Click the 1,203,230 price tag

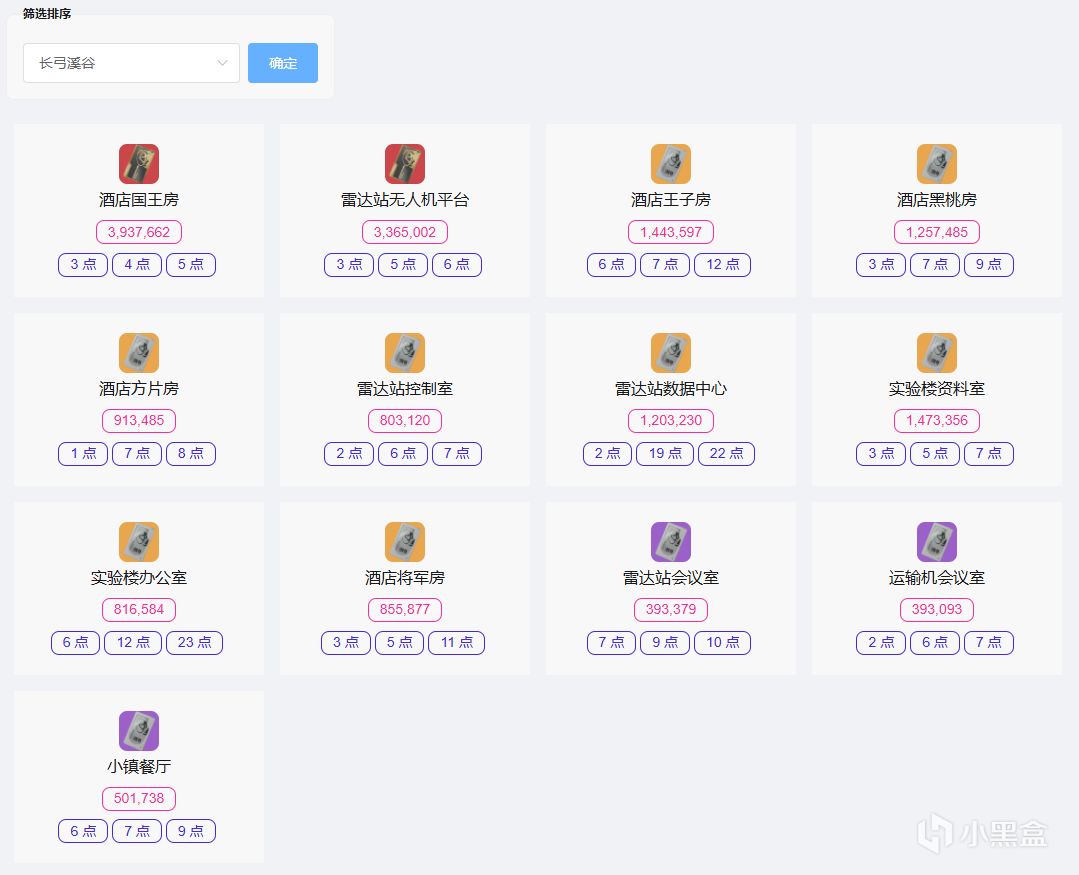[671, 420]
